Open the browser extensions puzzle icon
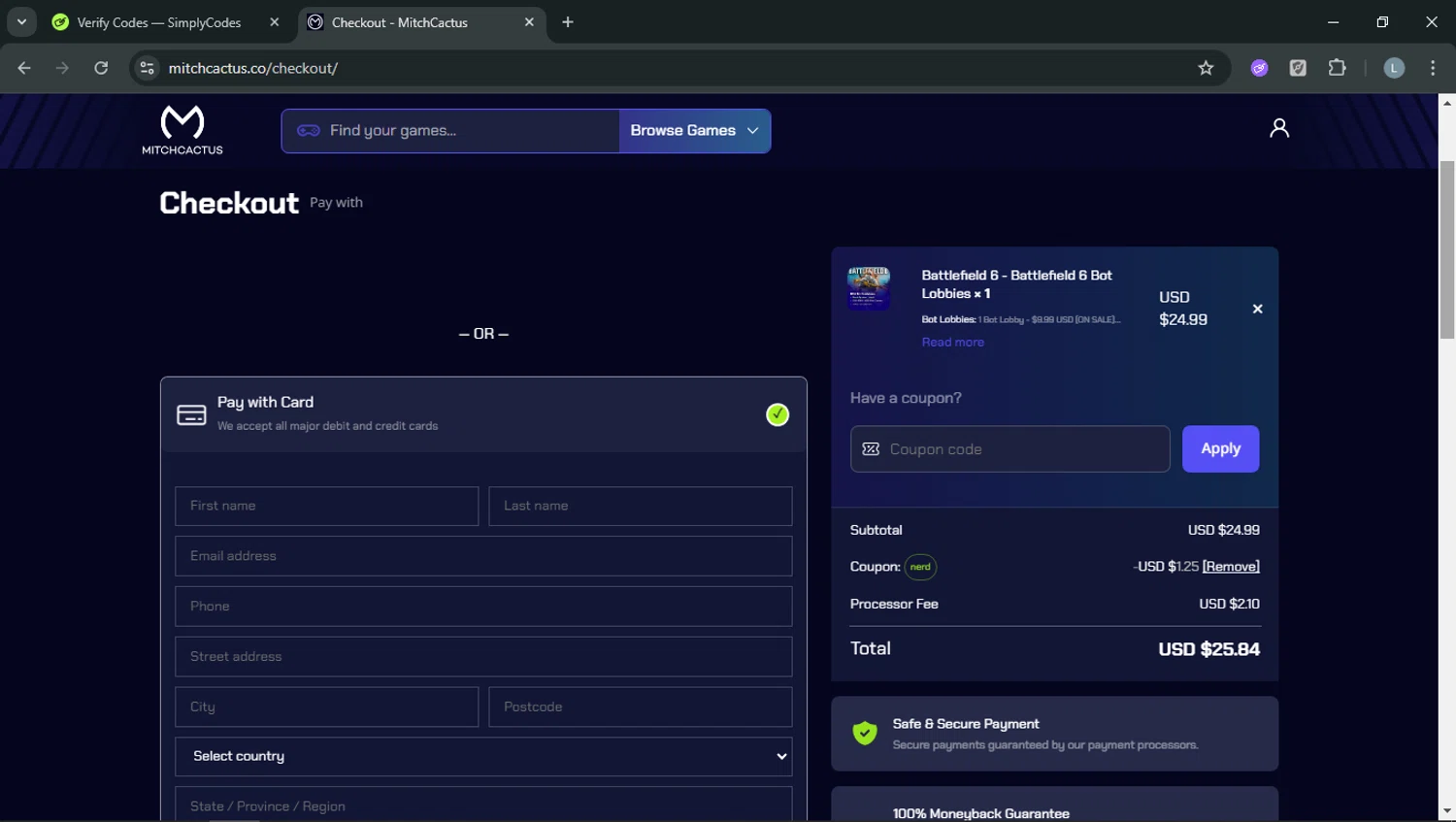Image resolution: width=1456 pixels, height=822 pixels. pos(1337,68)
